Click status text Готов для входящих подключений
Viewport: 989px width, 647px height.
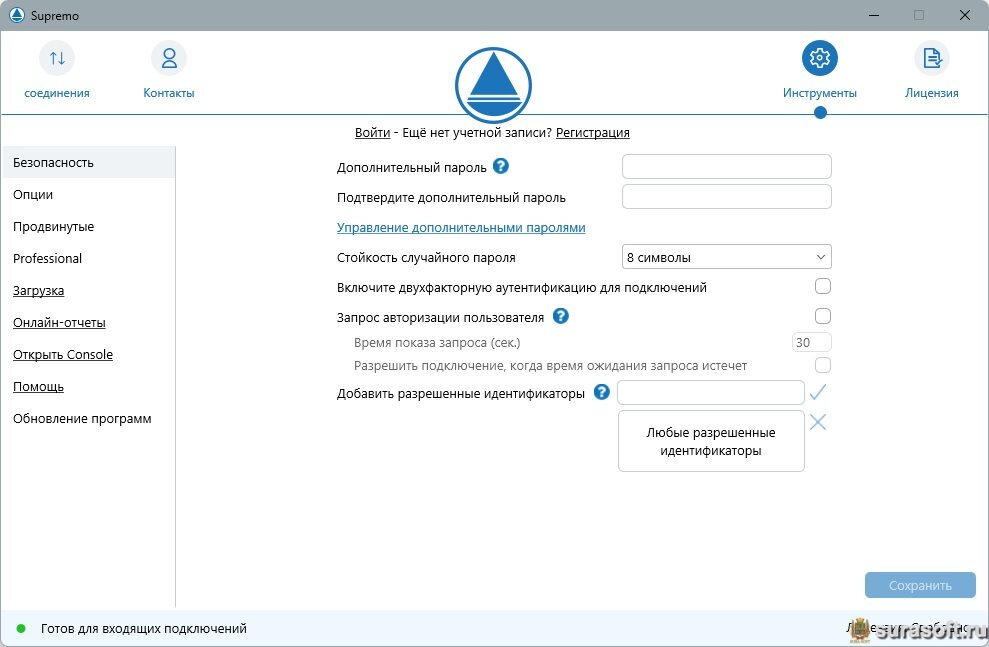(x=144, y=629)
